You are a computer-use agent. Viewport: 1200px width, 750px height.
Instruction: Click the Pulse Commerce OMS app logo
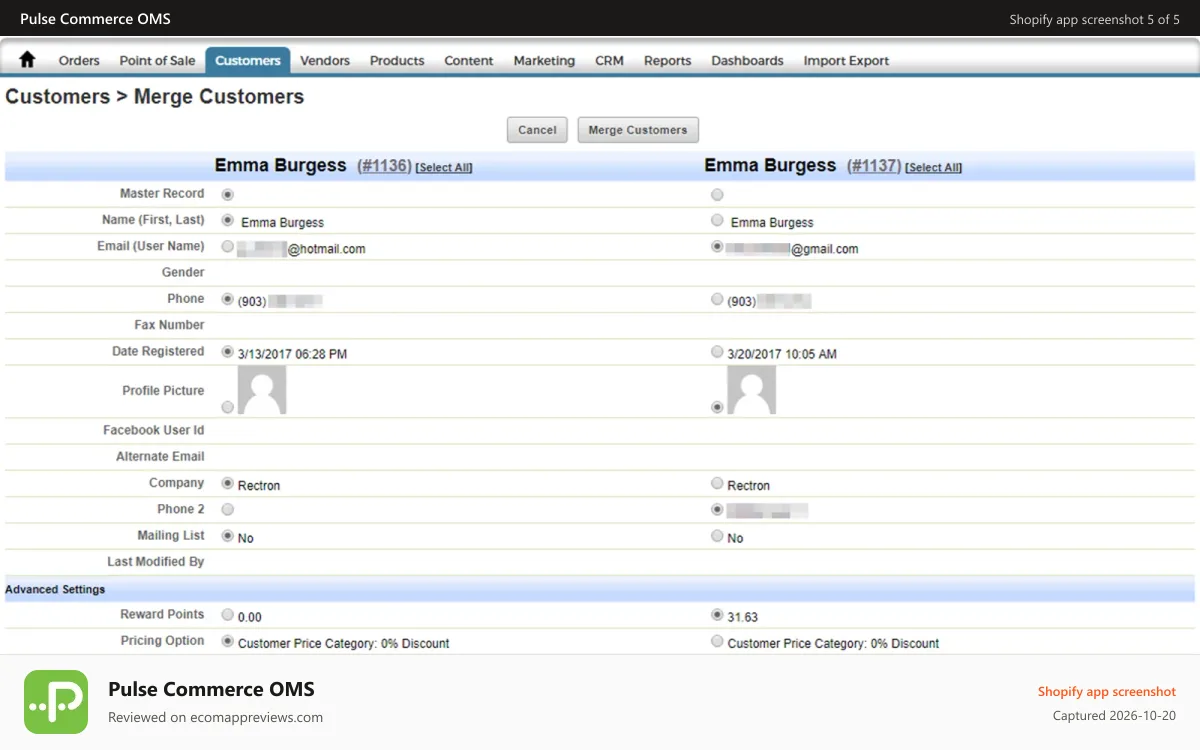(x=56, y=702)
